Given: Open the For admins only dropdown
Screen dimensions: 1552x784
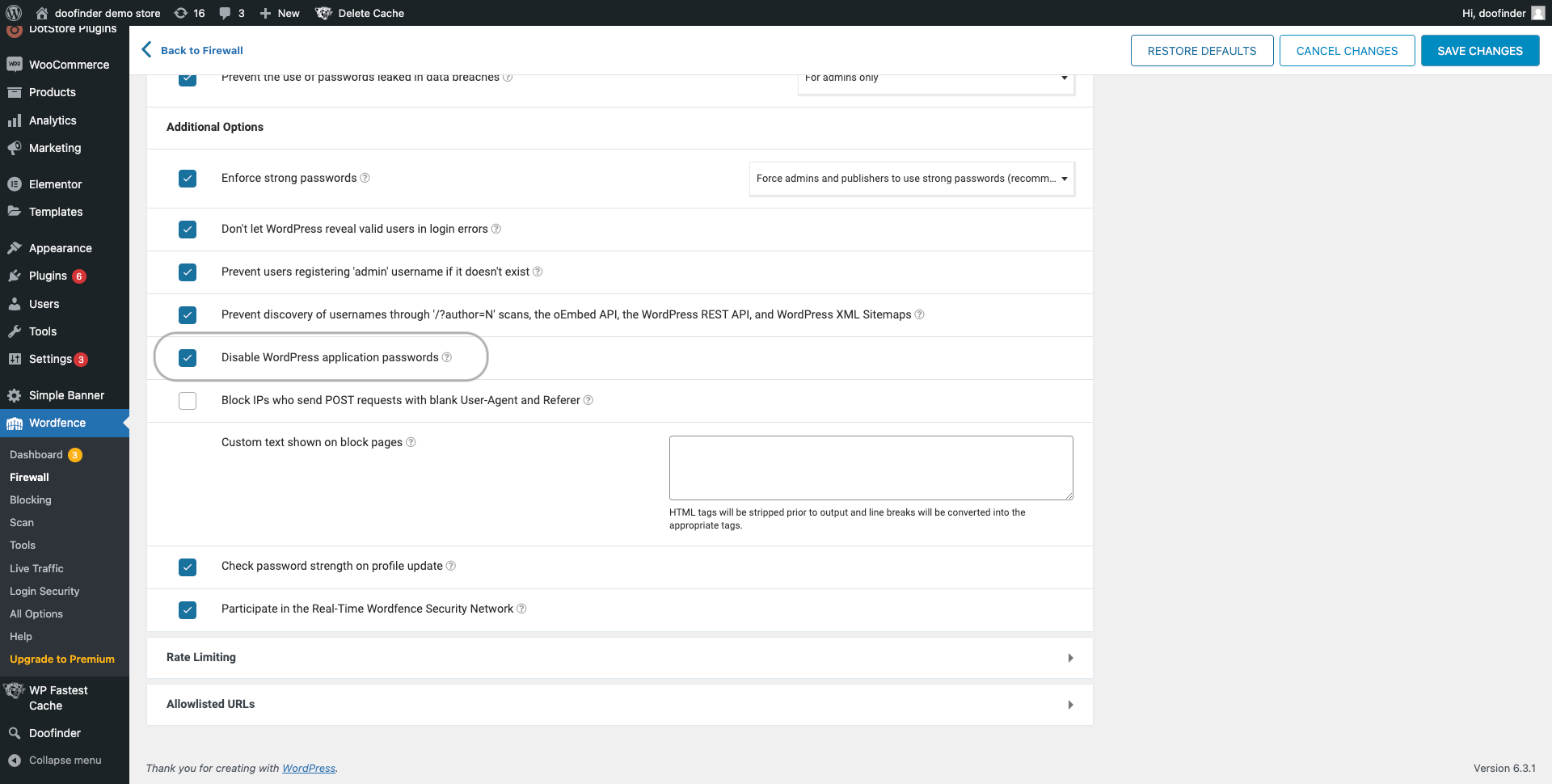Looking at the screenshot, I should (x=936, y=84).
